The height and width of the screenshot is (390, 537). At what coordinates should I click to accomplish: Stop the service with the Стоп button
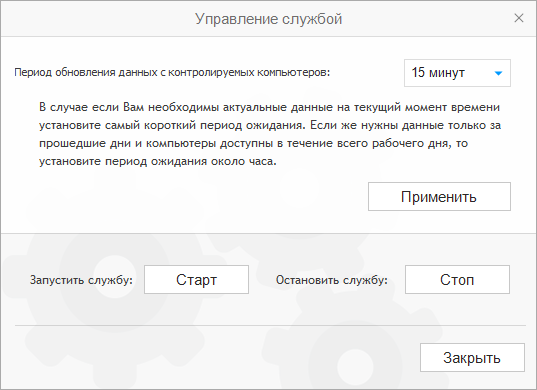[457, 279]
